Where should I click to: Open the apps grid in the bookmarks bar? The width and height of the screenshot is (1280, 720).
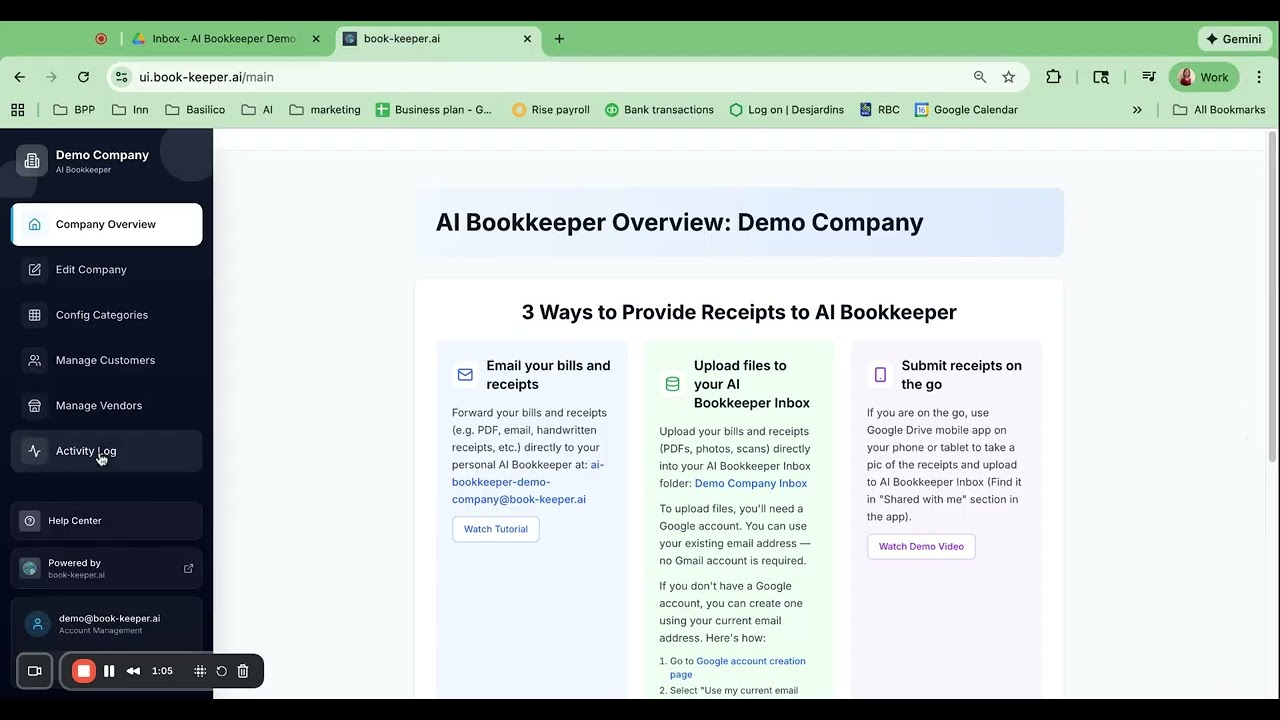17,110
